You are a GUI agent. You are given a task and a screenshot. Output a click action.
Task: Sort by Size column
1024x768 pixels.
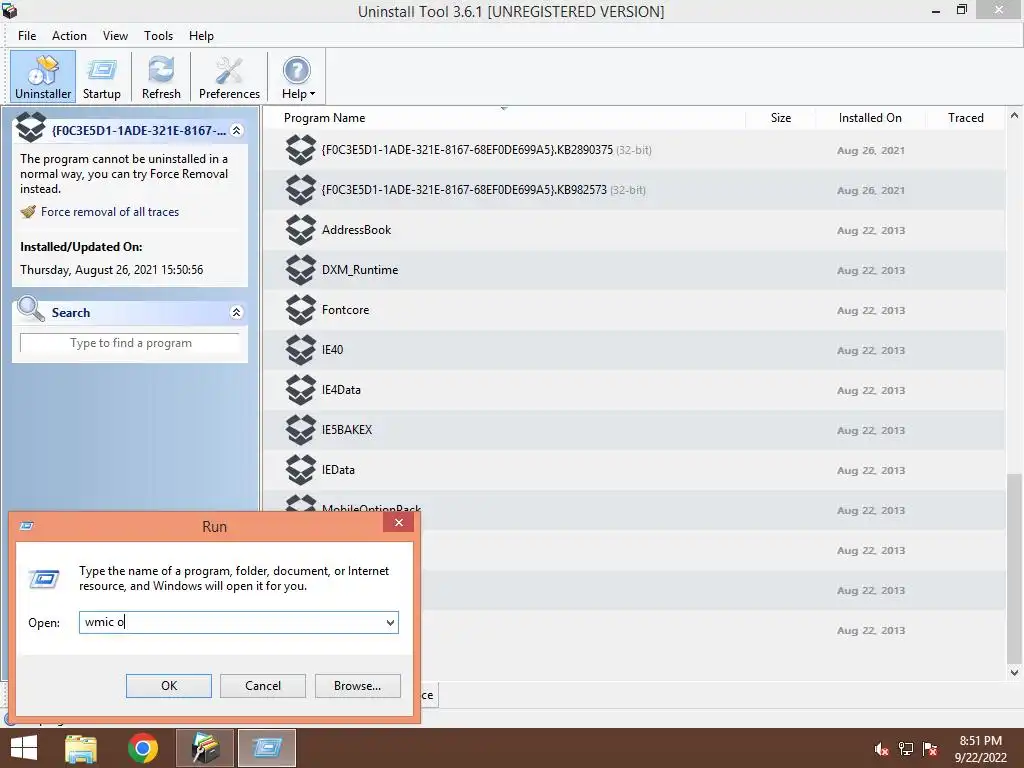coord(780,118)
